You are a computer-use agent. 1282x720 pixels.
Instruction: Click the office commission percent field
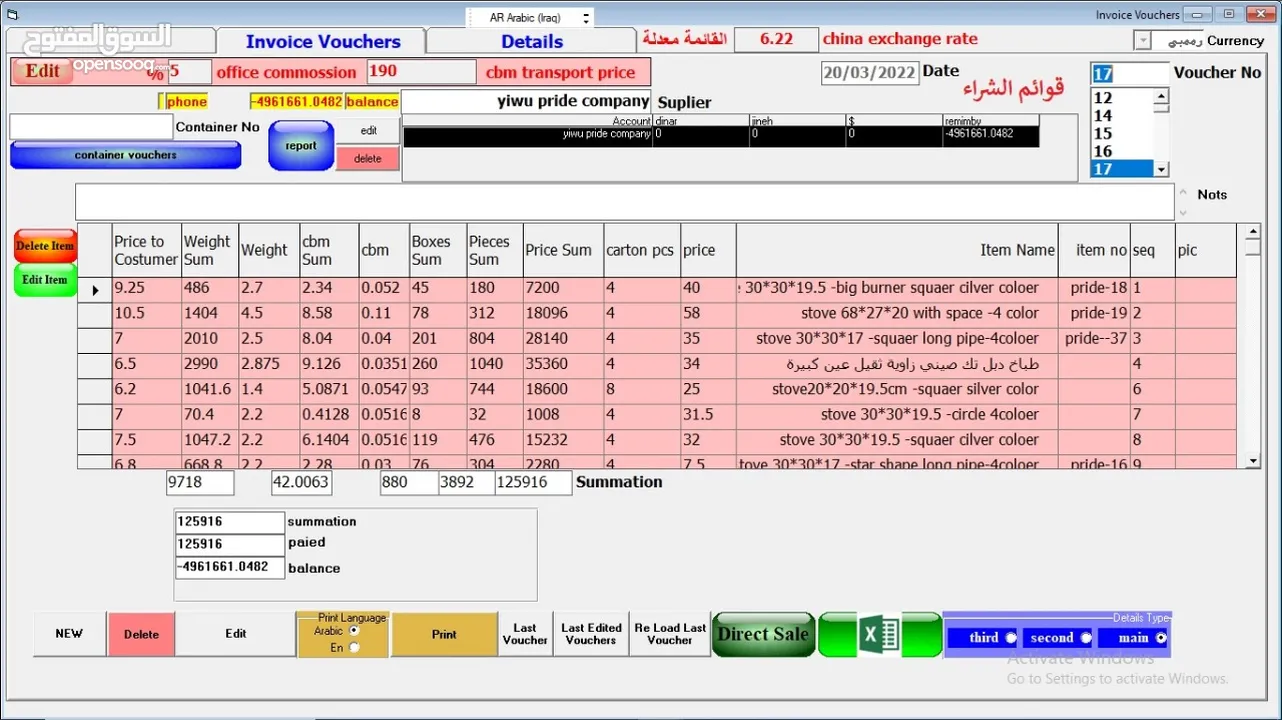tap(188, 72)
